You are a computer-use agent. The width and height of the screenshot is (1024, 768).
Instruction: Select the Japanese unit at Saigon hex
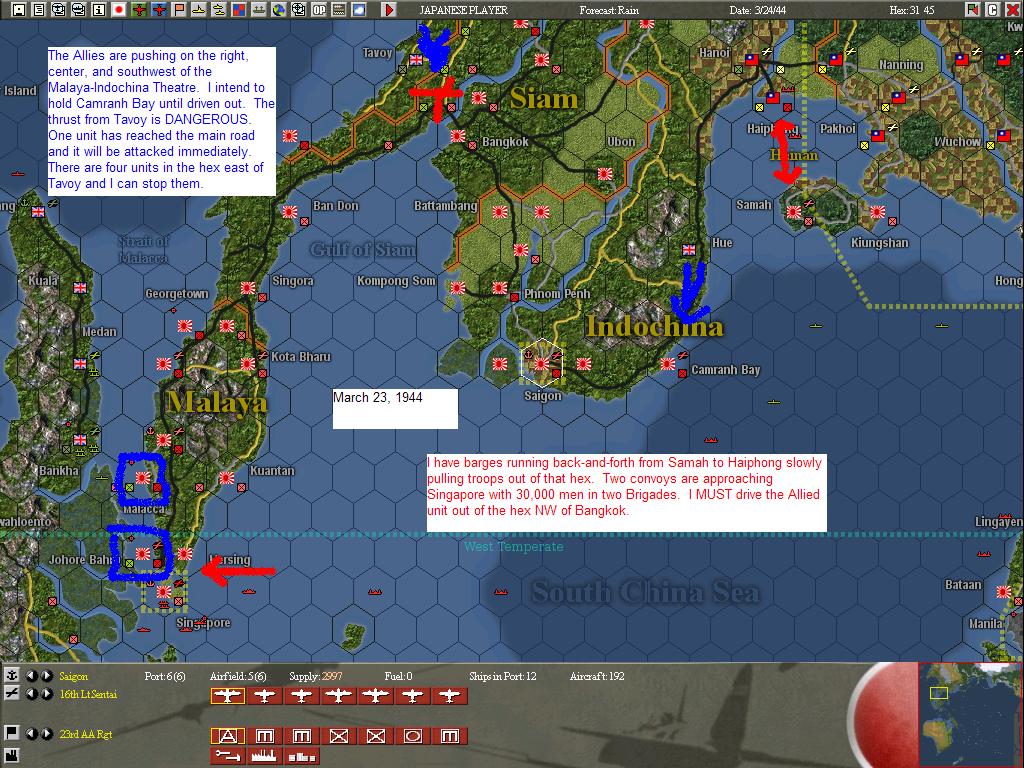click(x=541, y=364)
